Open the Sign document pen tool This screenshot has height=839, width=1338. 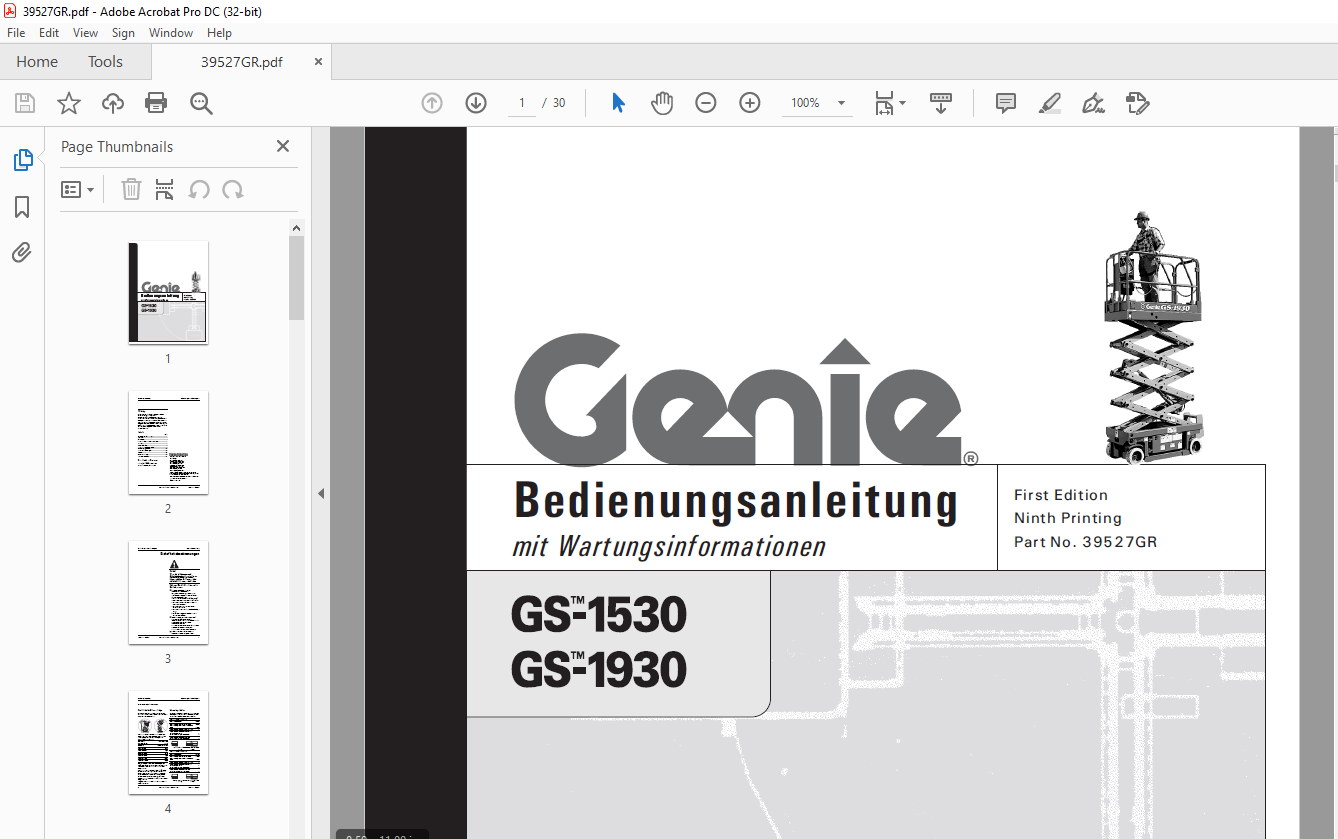tap(1093, 103)
